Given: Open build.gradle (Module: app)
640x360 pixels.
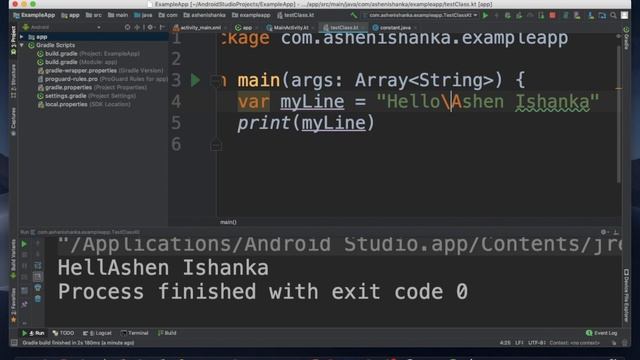Looking at the screenshot, I should tap(77, 62).
